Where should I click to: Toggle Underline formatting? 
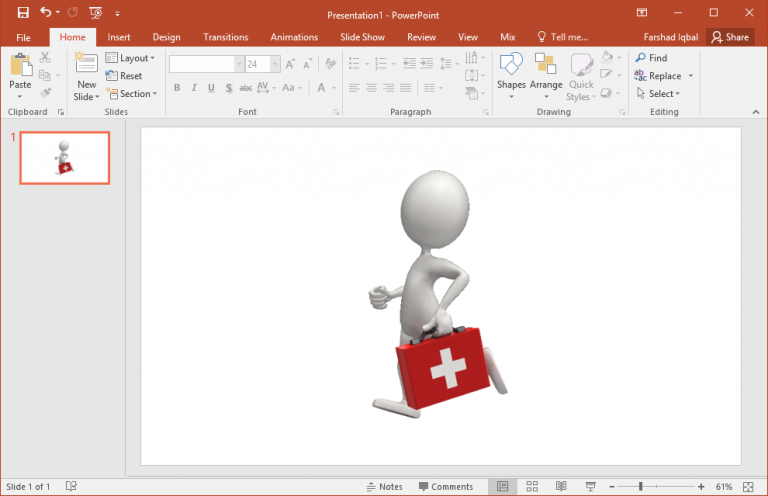(x=211, y=88)
